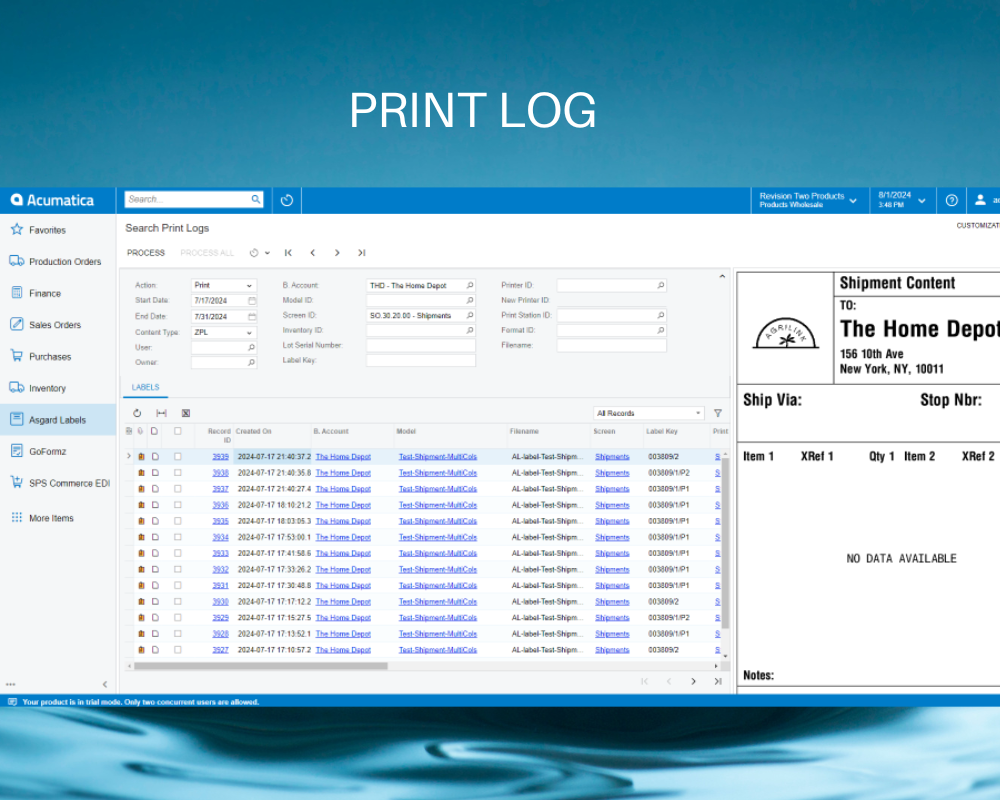Image resolution: width=1000 pixels, height=800 pixels.
Task: Open the help question mark icon
Action: point(952,200)
